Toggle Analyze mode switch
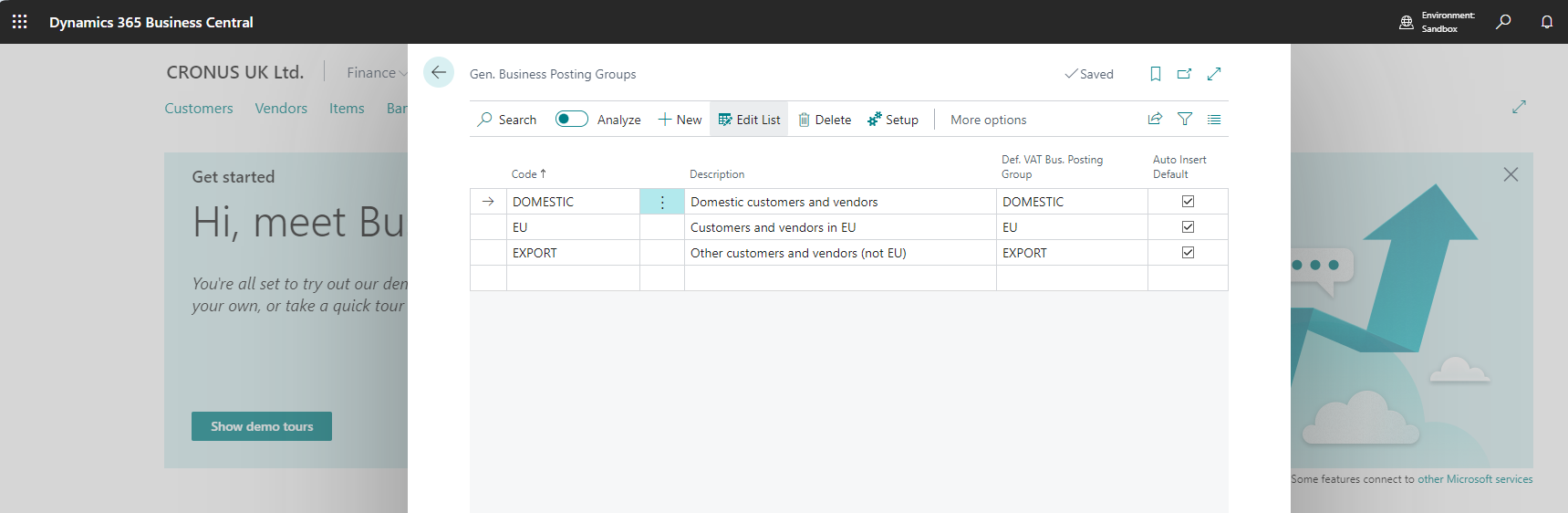The width and height of the screenshot is (1568, 513). tap(572, 119)
